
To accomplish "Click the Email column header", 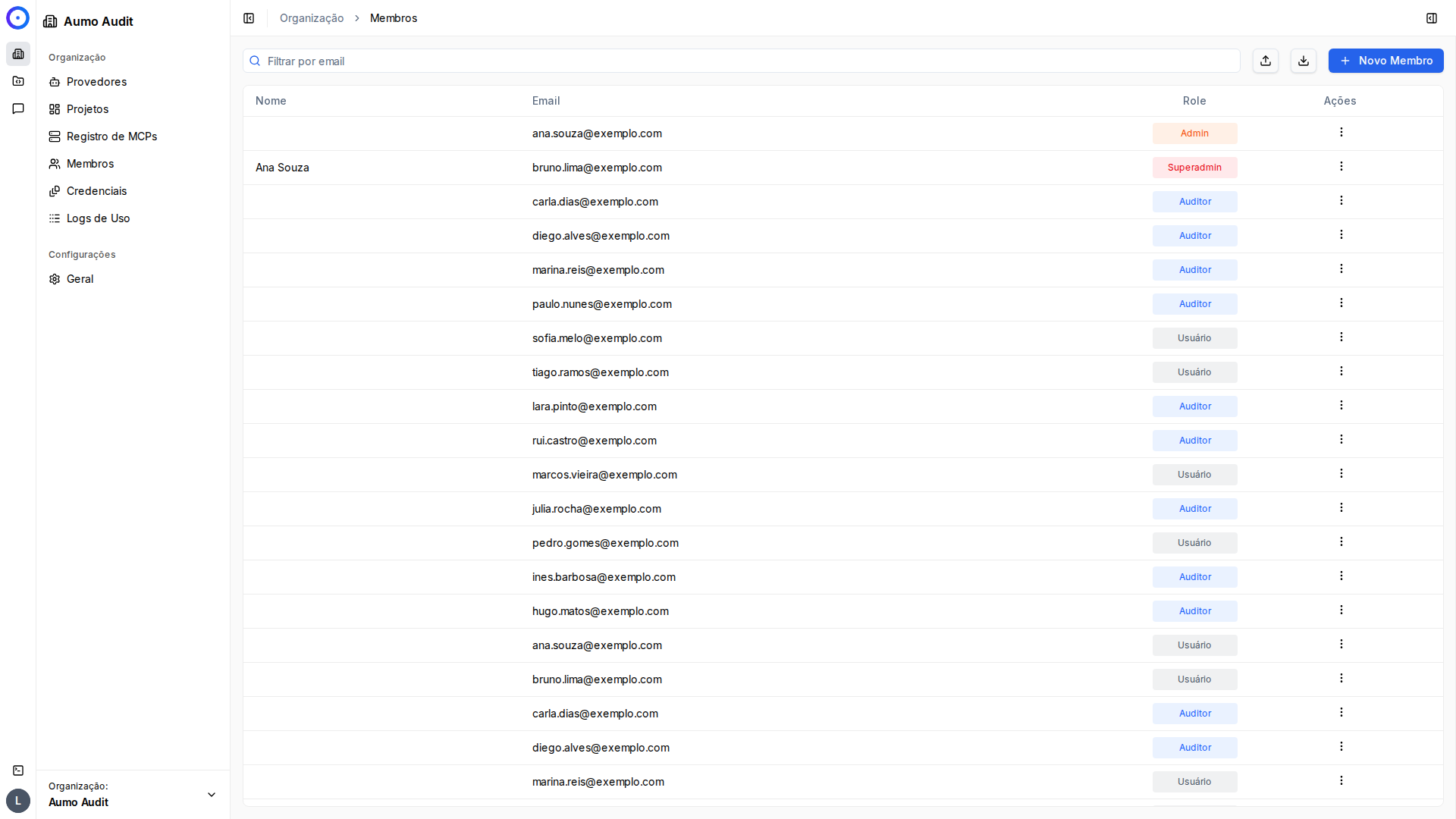I will point(546,101).
